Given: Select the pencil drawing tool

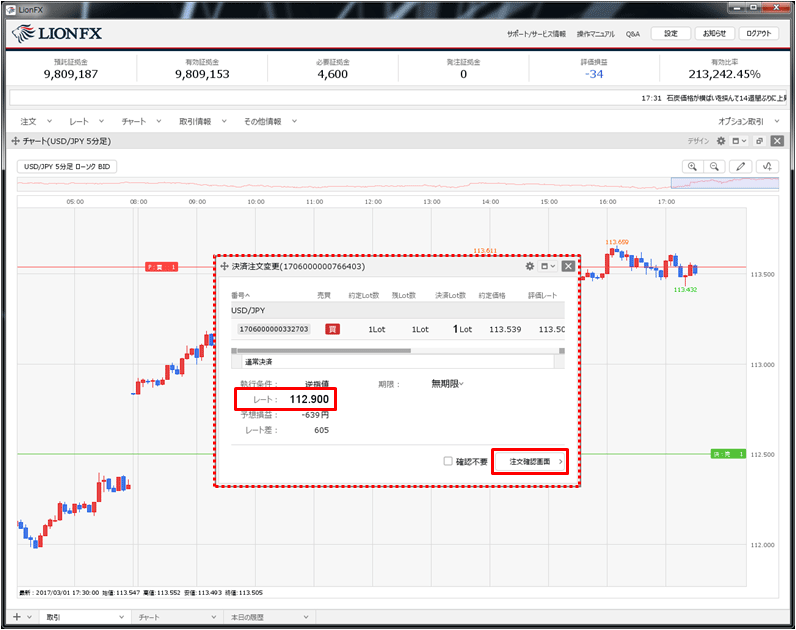Looking at the screenshot, I should click(x=741, y=167).
